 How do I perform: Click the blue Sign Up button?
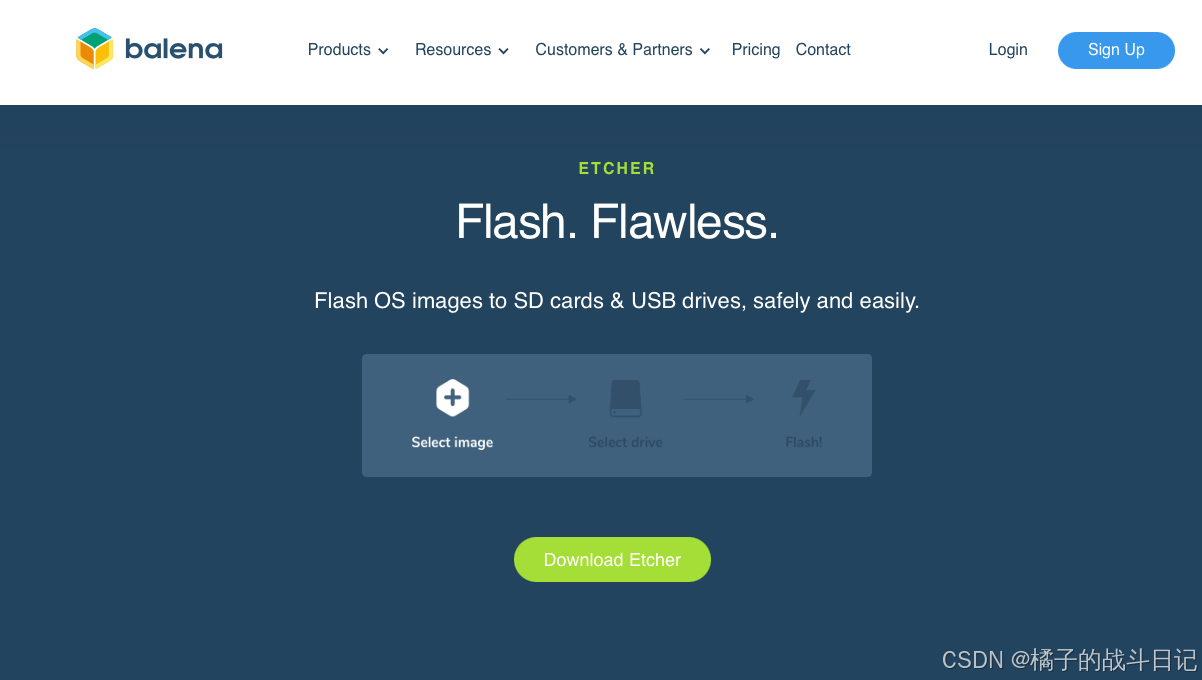click(1116, 50)
